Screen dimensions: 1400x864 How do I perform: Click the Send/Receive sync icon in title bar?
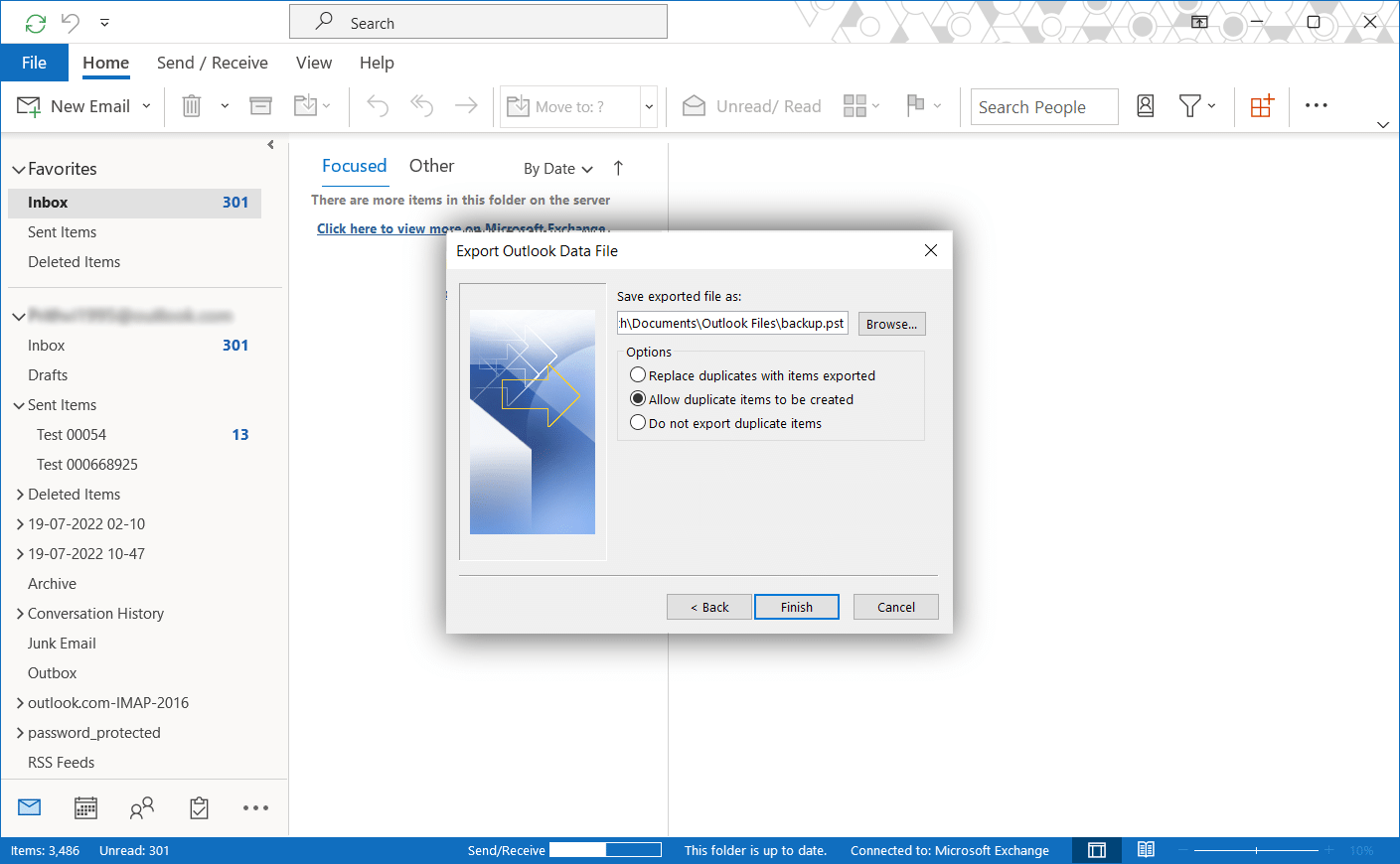[x=36, y=23]
